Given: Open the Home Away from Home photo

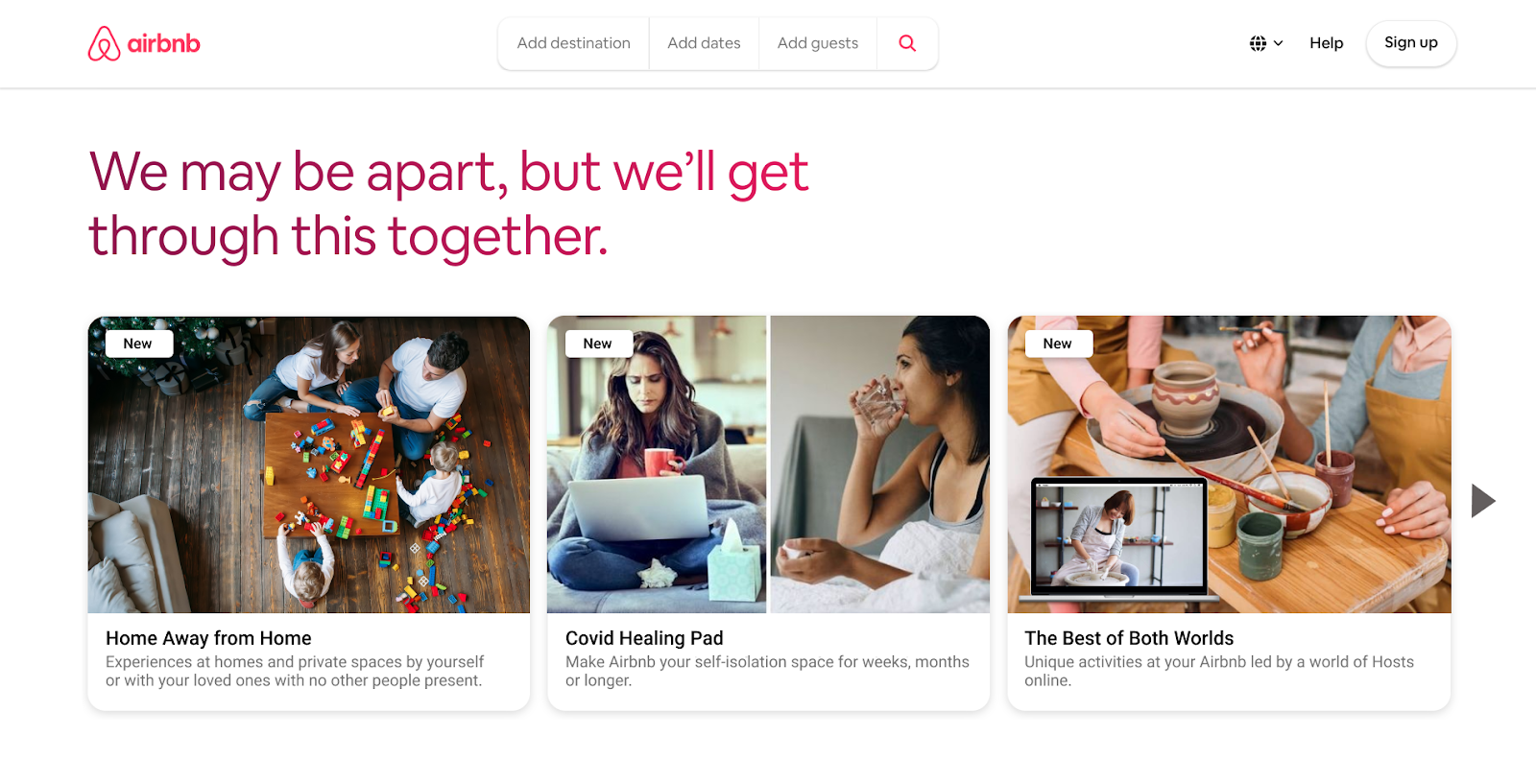Looking at the screenshot, I should 309,464.
